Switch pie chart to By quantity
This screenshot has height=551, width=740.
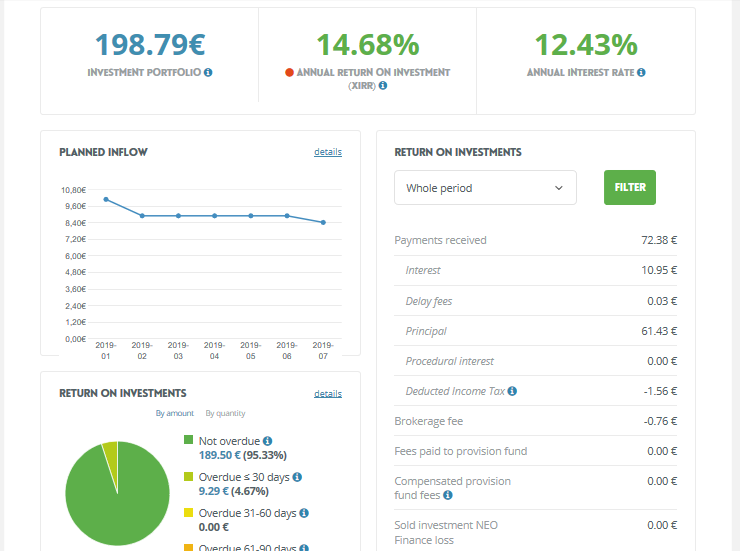tap(225, 413)
